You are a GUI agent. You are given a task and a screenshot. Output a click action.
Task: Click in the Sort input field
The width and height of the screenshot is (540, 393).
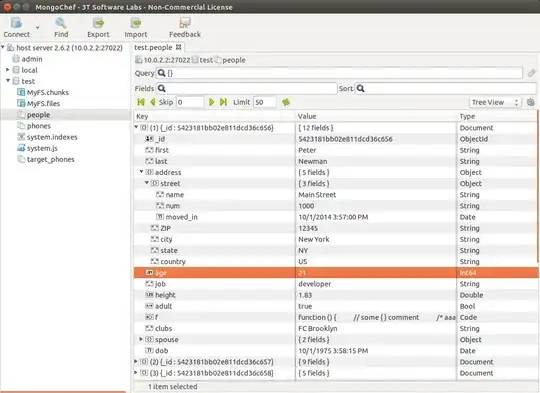[x=445, y=89]
